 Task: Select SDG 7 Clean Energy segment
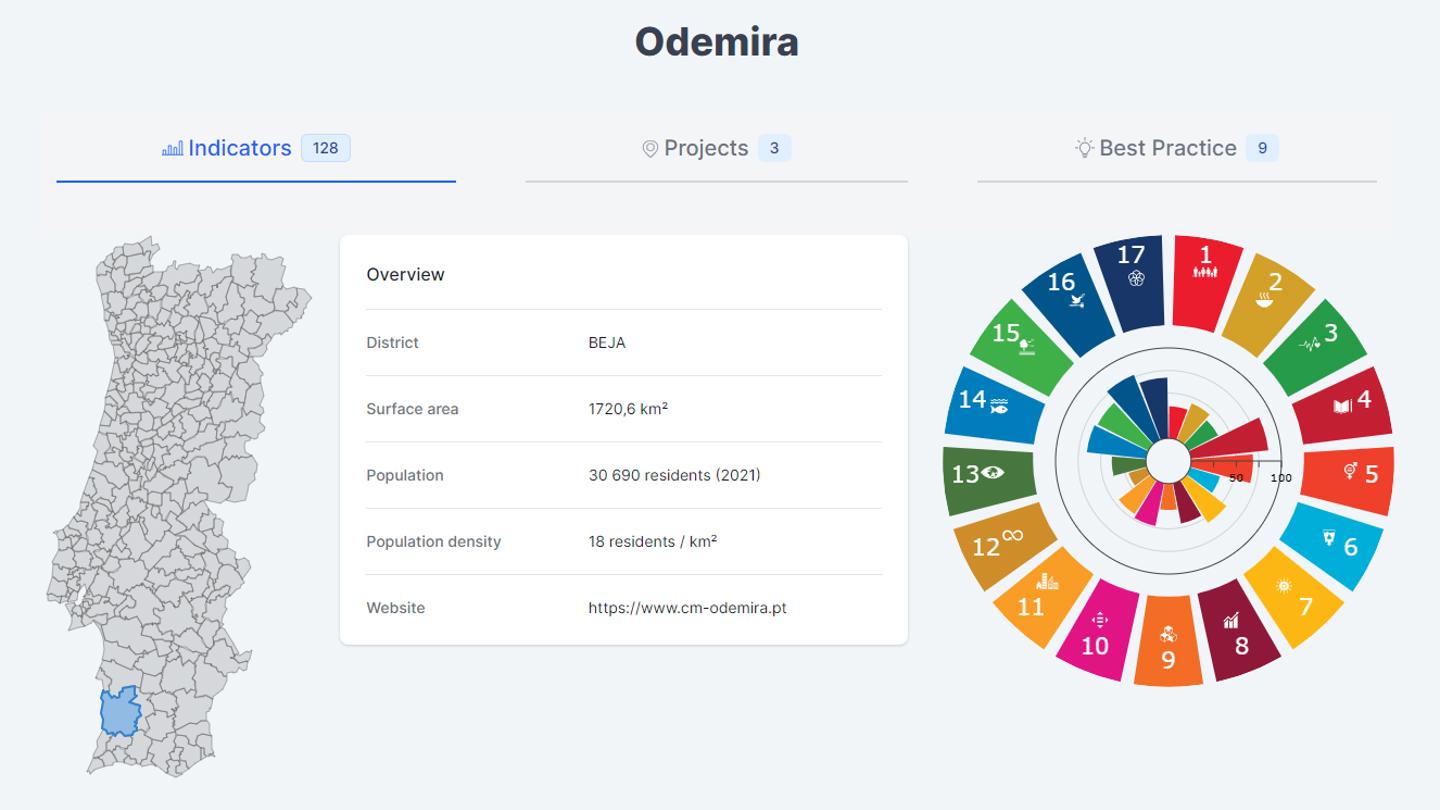coord(1294,597)
